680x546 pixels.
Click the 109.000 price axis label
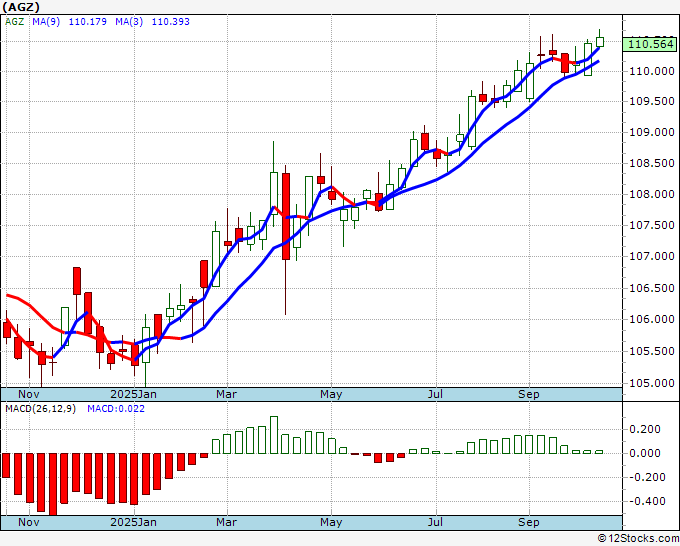pyautogui.click(x=652, y=132)
